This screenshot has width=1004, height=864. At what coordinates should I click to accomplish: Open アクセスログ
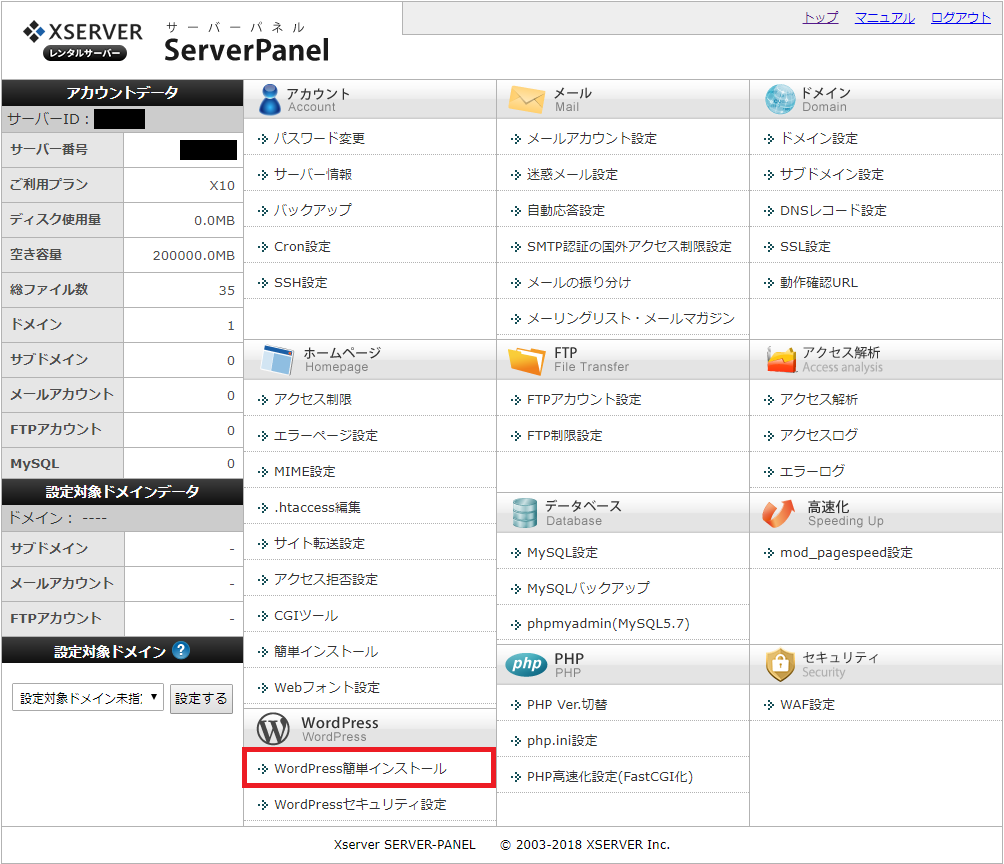click(818, 436)
